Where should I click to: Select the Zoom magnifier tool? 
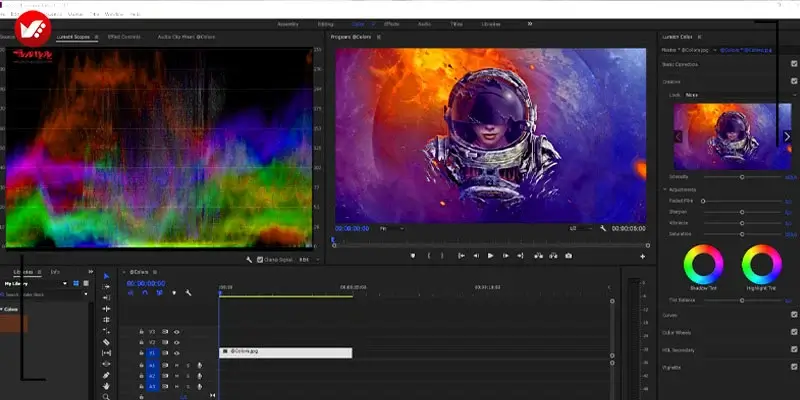point(107,396)
